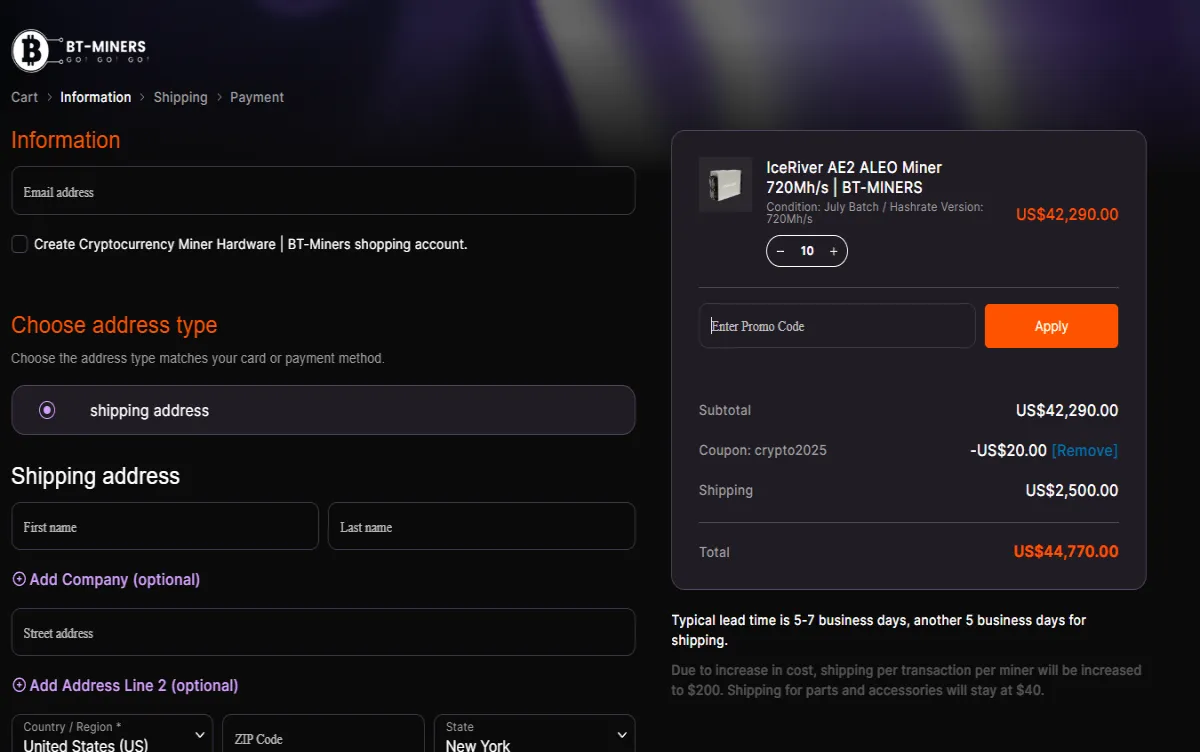Remove the crypto2025 coupon
The width and height of the screenshot is (1200, 752).
[x=1084, y=450]
